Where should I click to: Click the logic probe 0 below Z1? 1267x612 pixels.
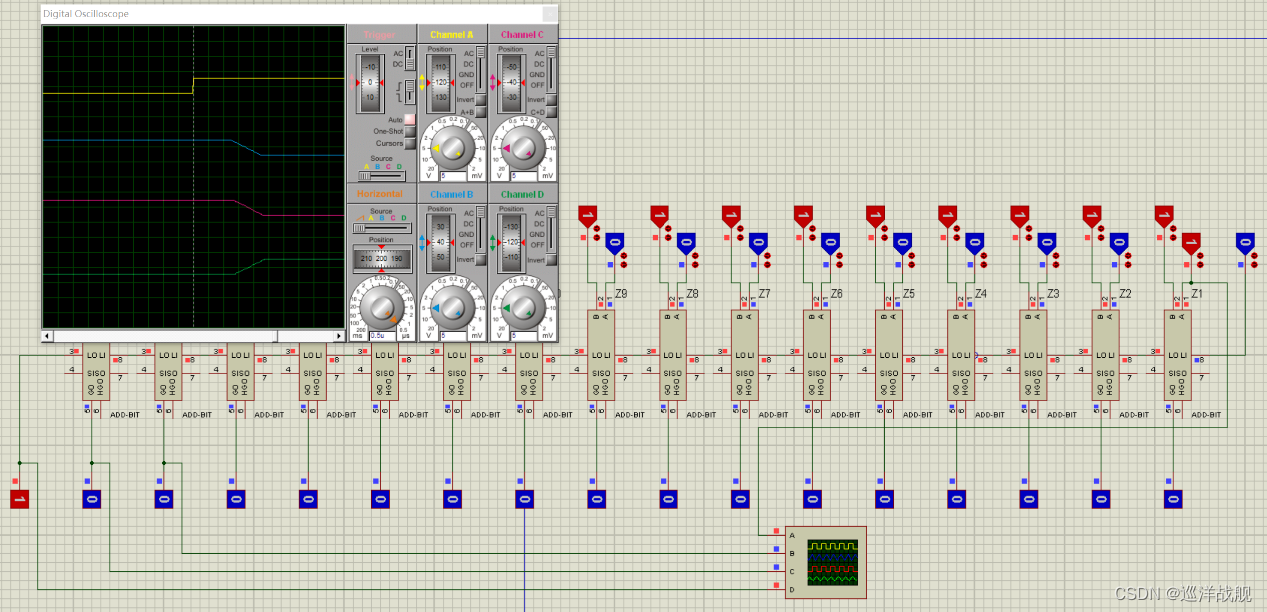pyautogui.click(x=1172, y=498)
